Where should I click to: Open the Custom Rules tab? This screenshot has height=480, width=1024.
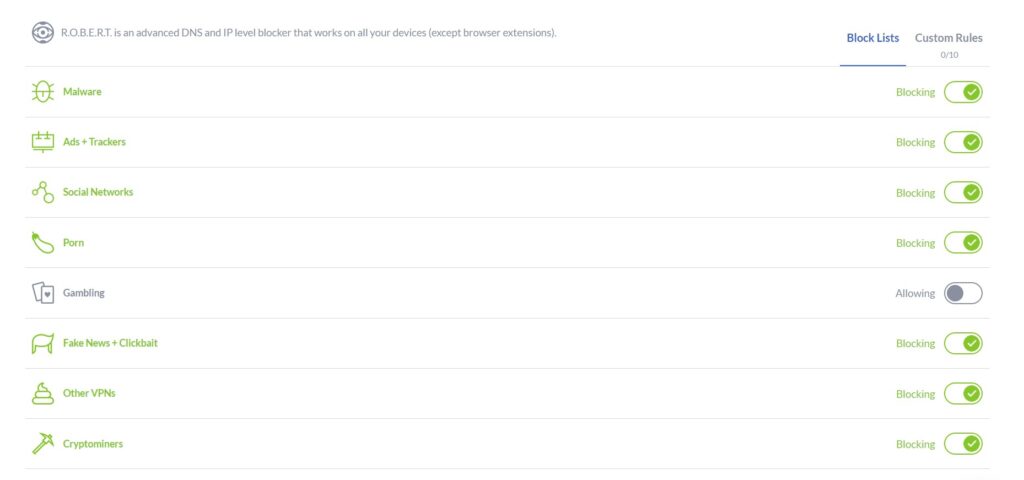(948, 38)
